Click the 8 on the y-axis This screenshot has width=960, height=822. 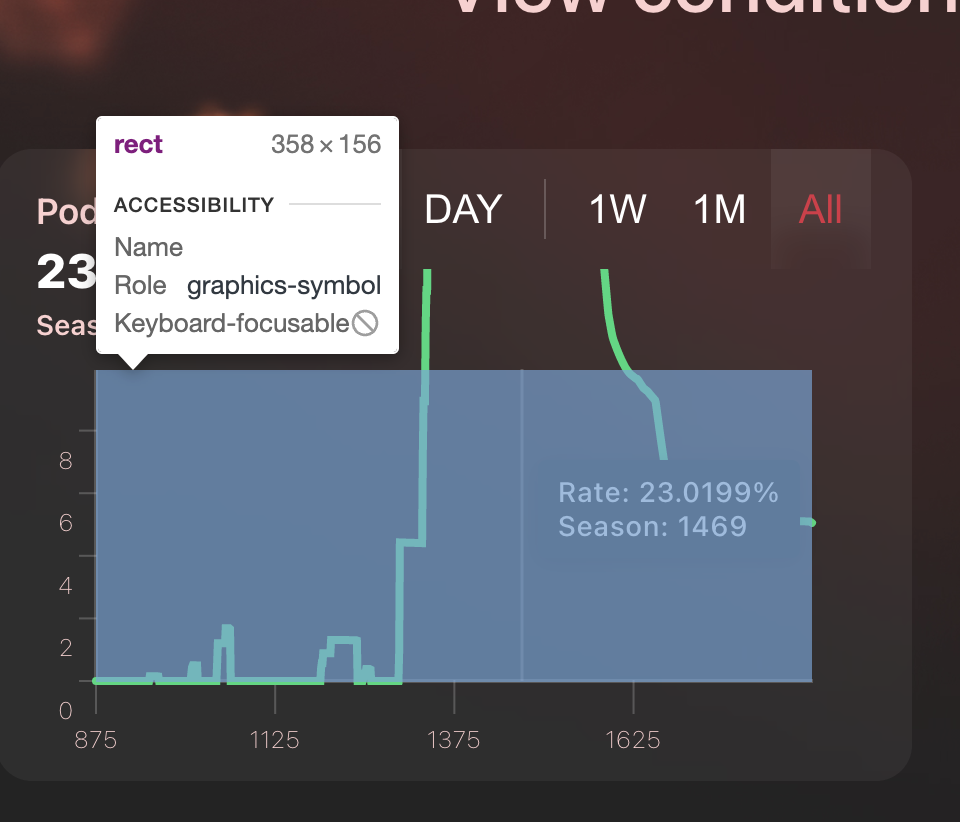(65, 461)
